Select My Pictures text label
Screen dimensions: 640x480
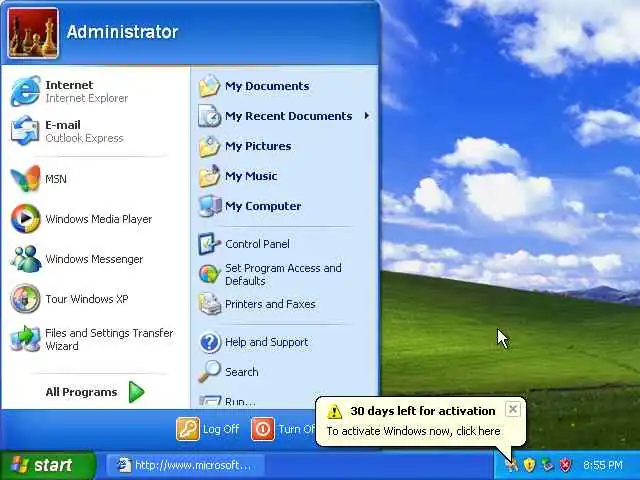tap(258, 146)
